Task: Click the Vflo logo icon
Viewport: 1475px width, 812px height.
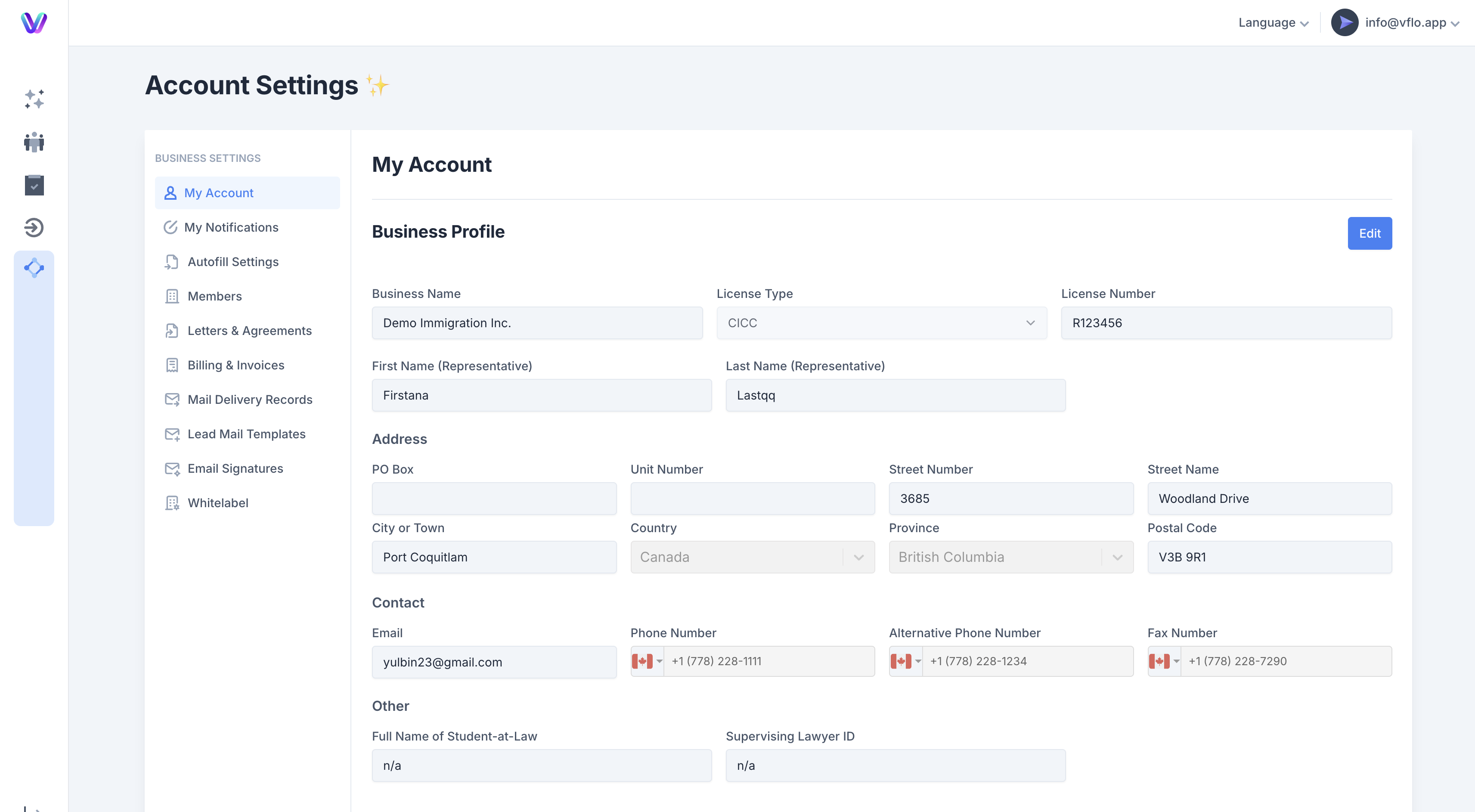Action: click(x=34, y=22)
